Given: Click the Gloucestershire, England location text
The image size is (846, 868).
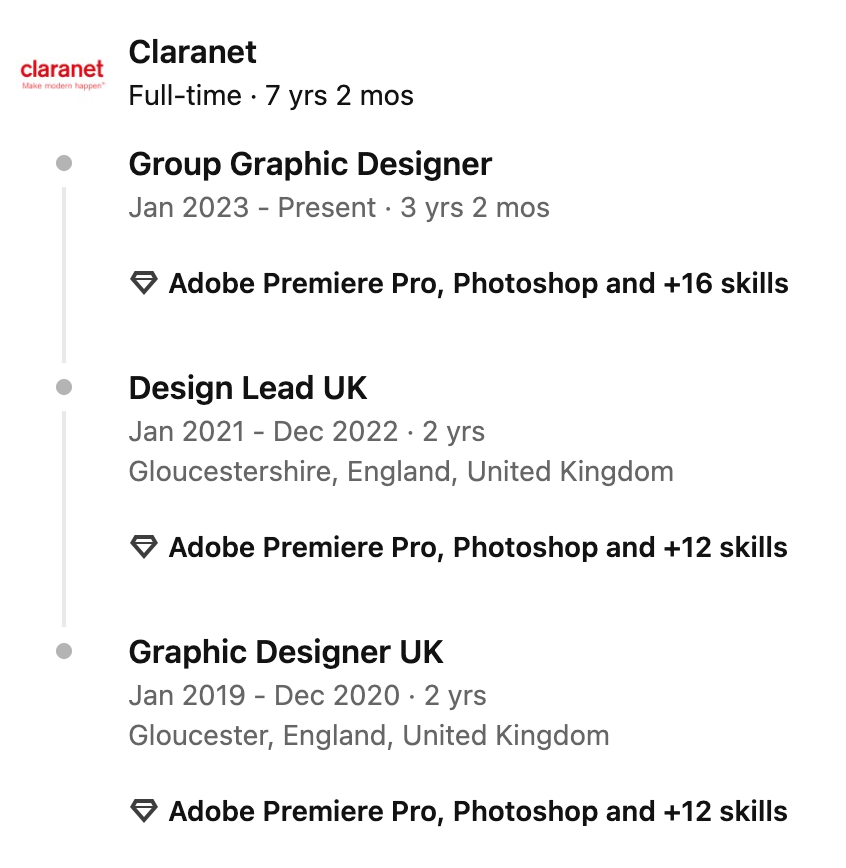Looking at the screenshot, I should [401, 471].
